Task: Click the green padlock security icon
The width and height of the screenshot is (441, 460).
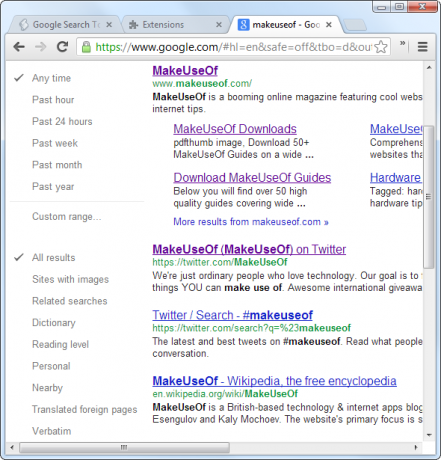Action: (86, 47)
